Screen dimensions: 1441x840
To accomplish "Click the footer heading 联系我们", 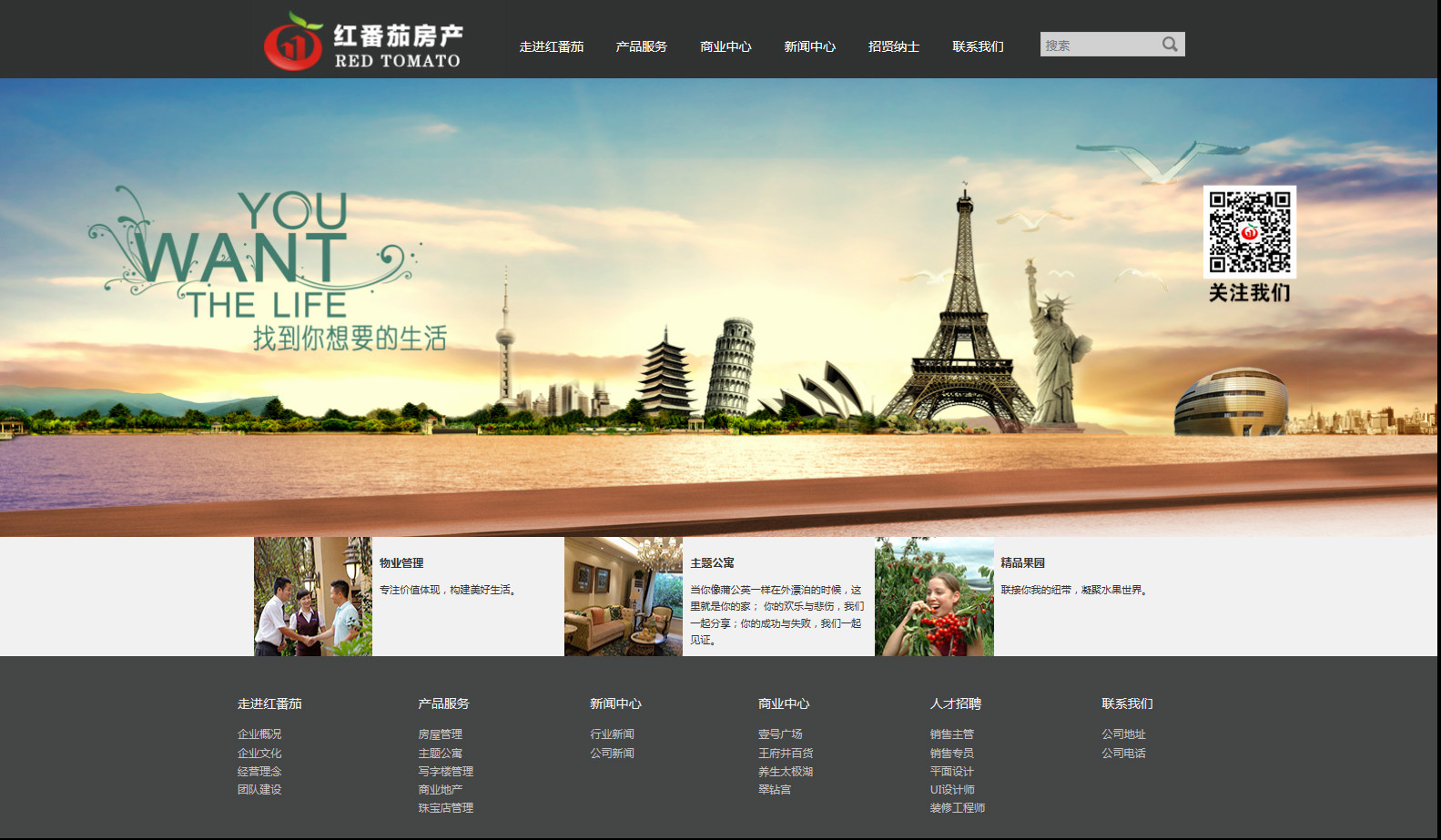I will pyautogui.click(x=1127, y=703).
